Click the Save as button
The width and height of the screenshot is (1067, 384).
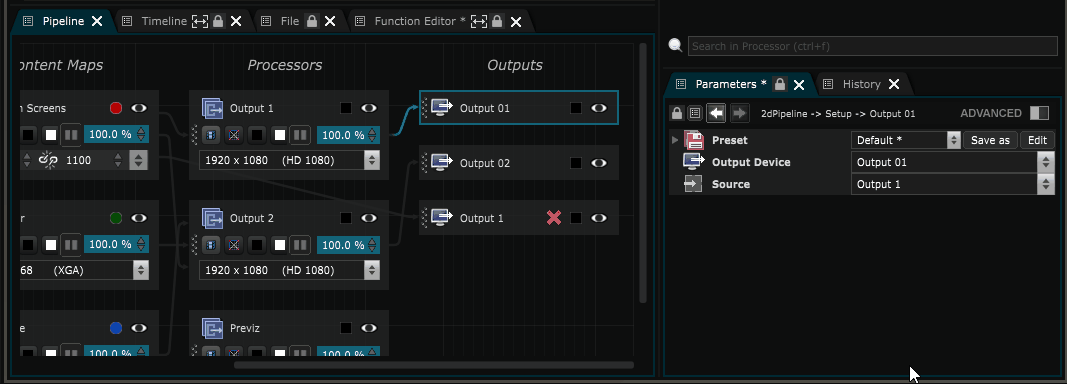pyautogui.click(x=990, y=140)
